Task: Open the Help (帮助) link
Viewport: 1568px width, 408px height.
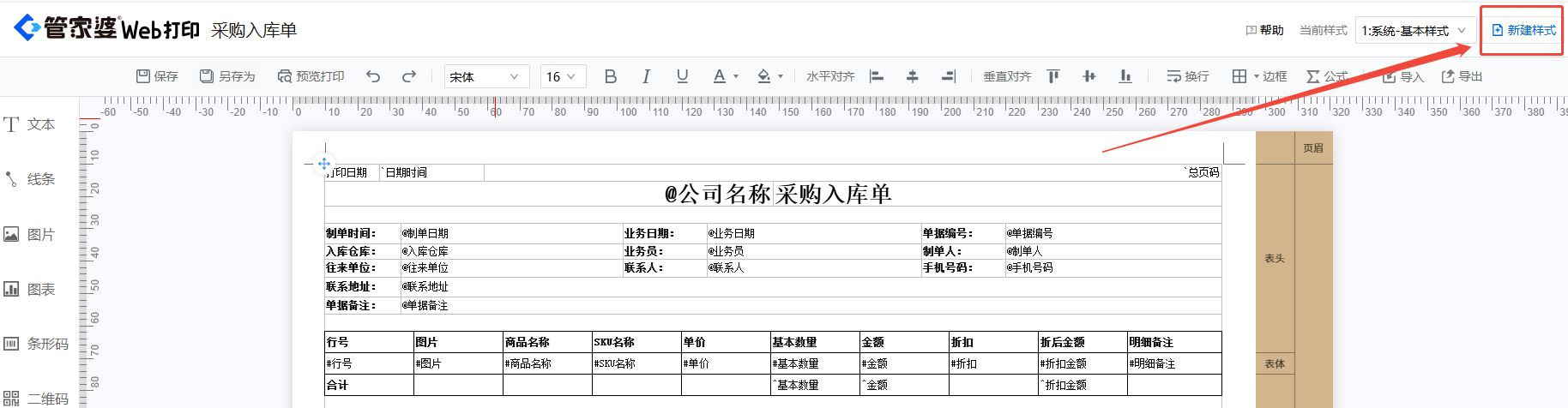Action: 1264,30
